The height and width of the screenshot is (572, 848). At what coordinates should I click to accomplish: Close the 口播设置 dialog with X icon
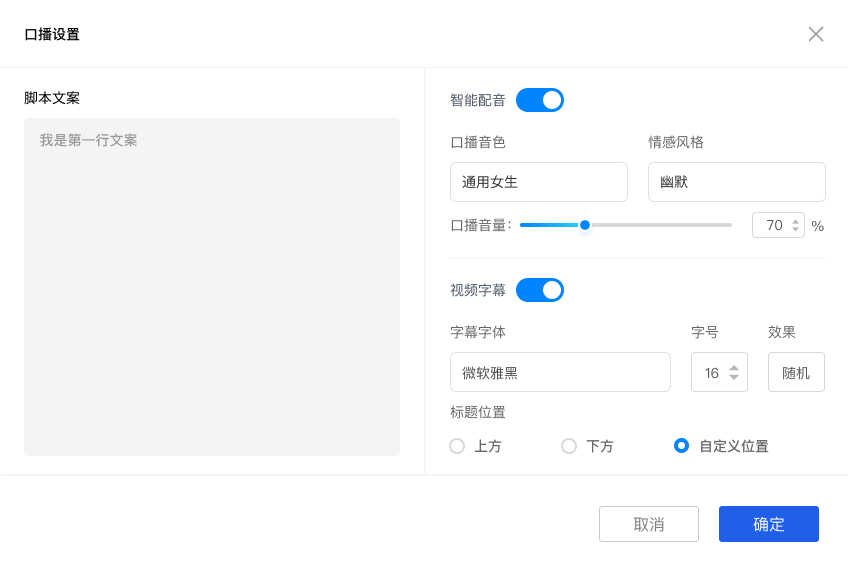(816, 34)
